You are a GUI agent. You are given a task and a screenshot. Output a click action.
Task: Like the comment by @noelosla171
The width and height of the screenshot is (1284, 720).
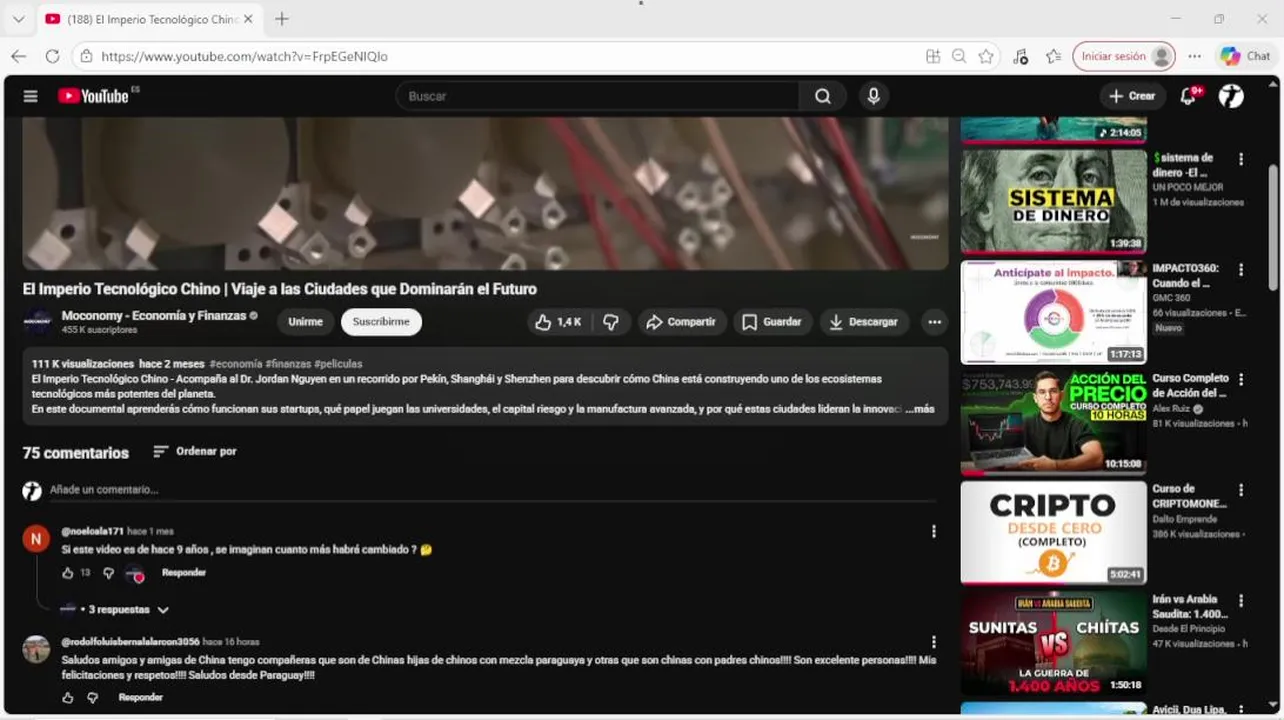pos(68,573)
